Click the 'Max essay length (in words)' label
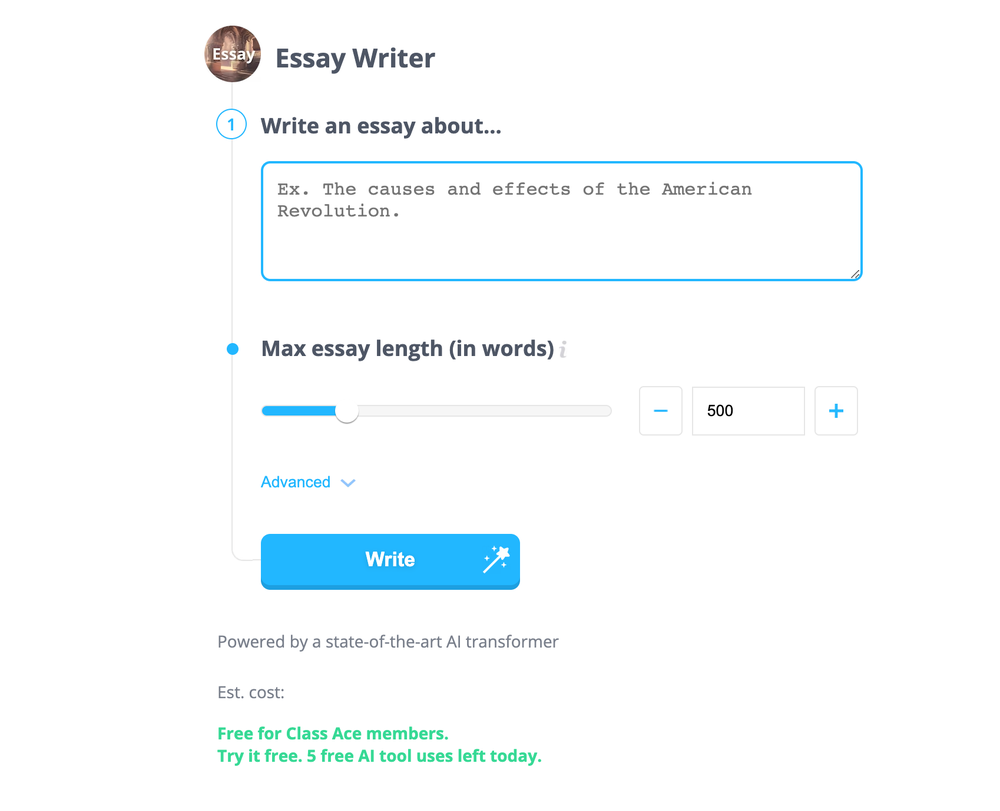Image resolution: width=1000 pixels, height=811 pixels. pos(407,349)
